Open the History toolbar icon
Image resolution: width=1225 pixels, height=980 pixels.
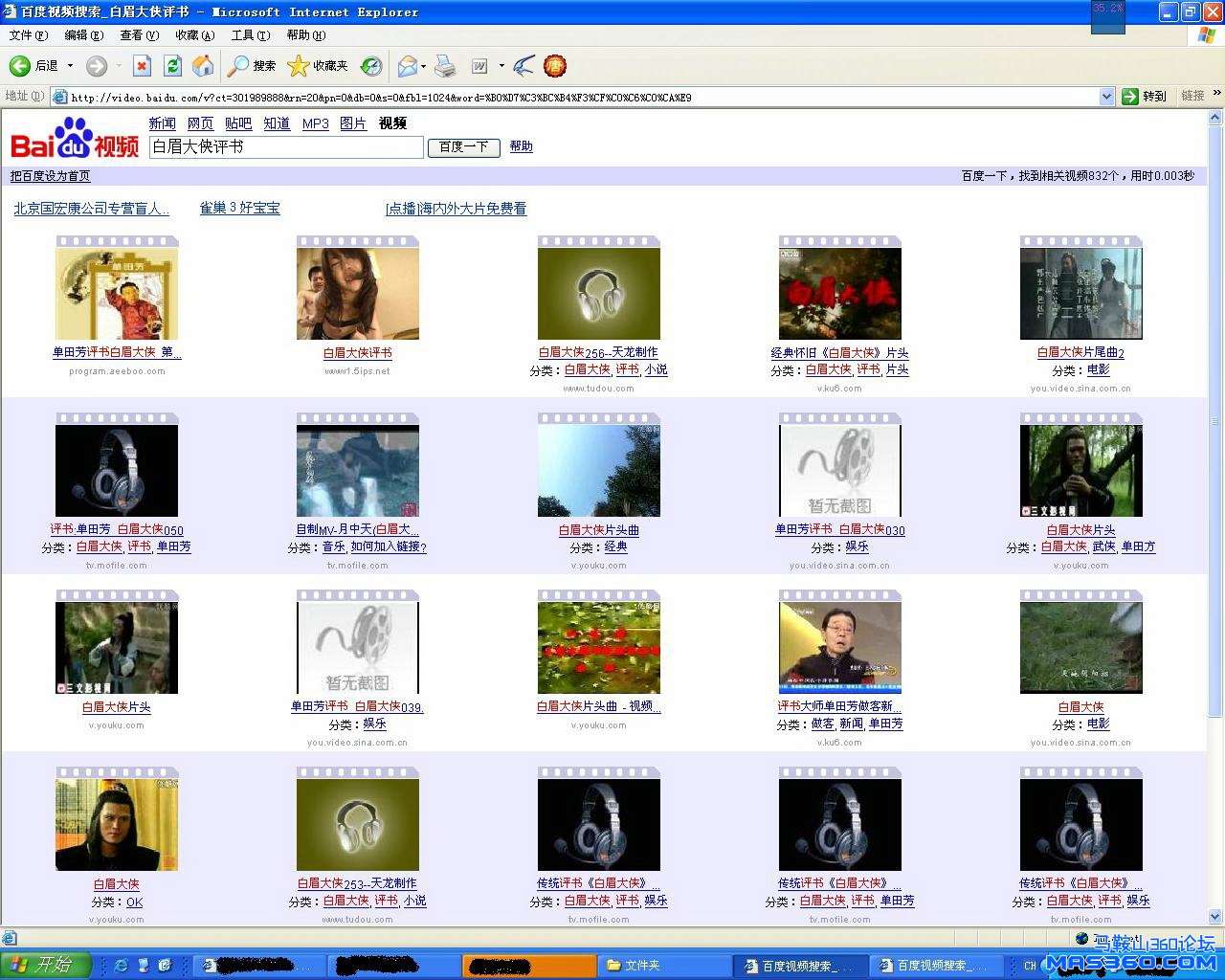coord(371,66)
